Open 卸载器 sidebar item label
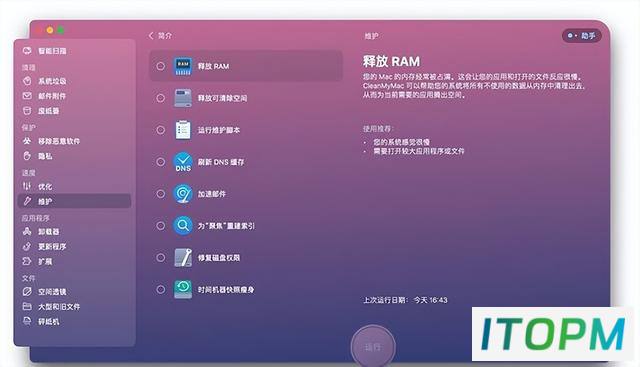 (49, 231)
